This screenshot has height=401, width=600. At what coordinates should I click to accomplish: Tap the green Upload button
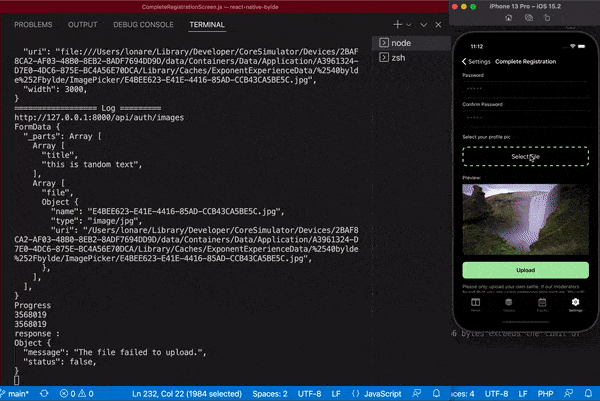[x=525, y=270]
